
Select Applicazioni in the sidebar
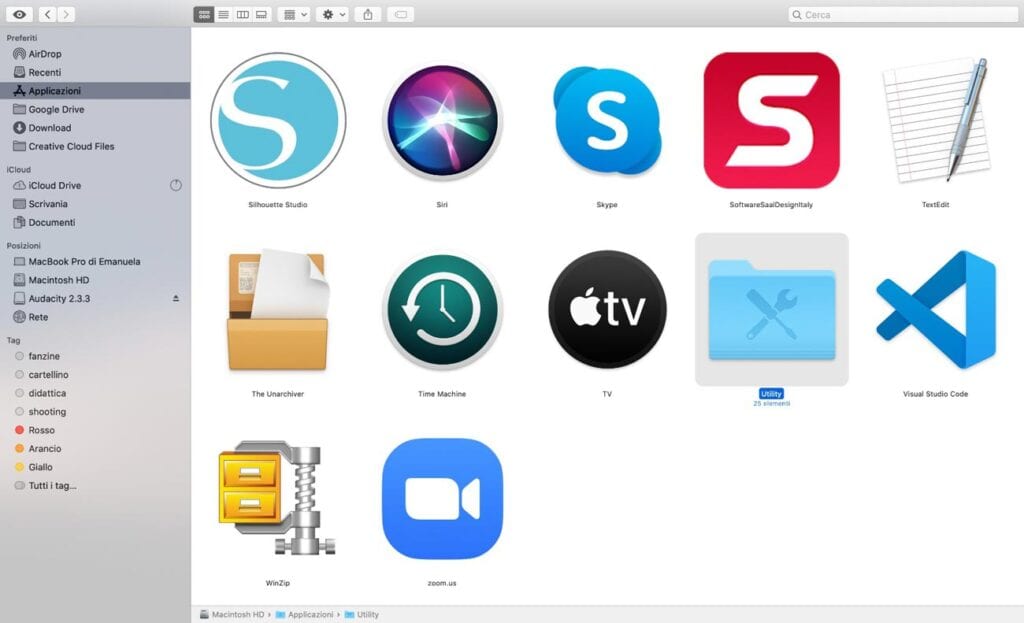(x=95, y=91)
